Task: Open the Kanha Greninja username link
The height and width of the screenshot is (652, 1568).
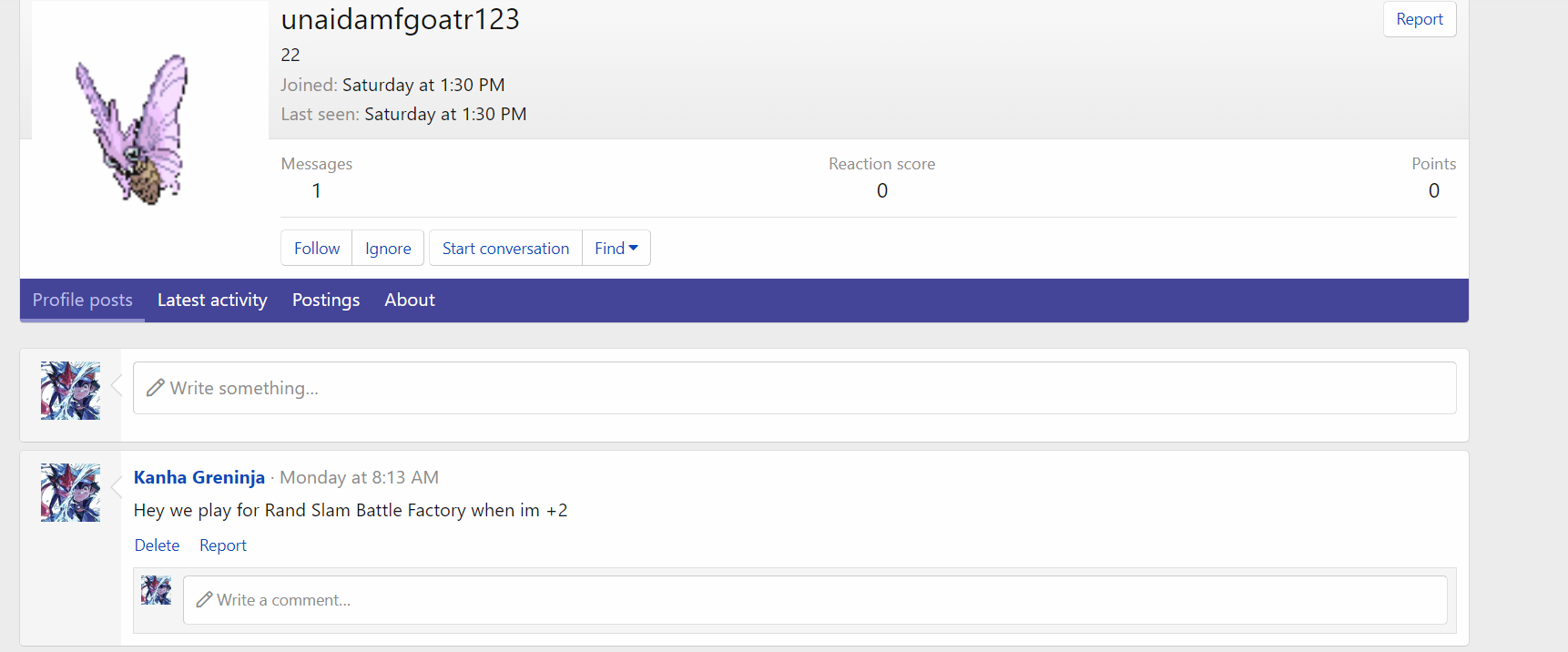Action: [199, 477]
